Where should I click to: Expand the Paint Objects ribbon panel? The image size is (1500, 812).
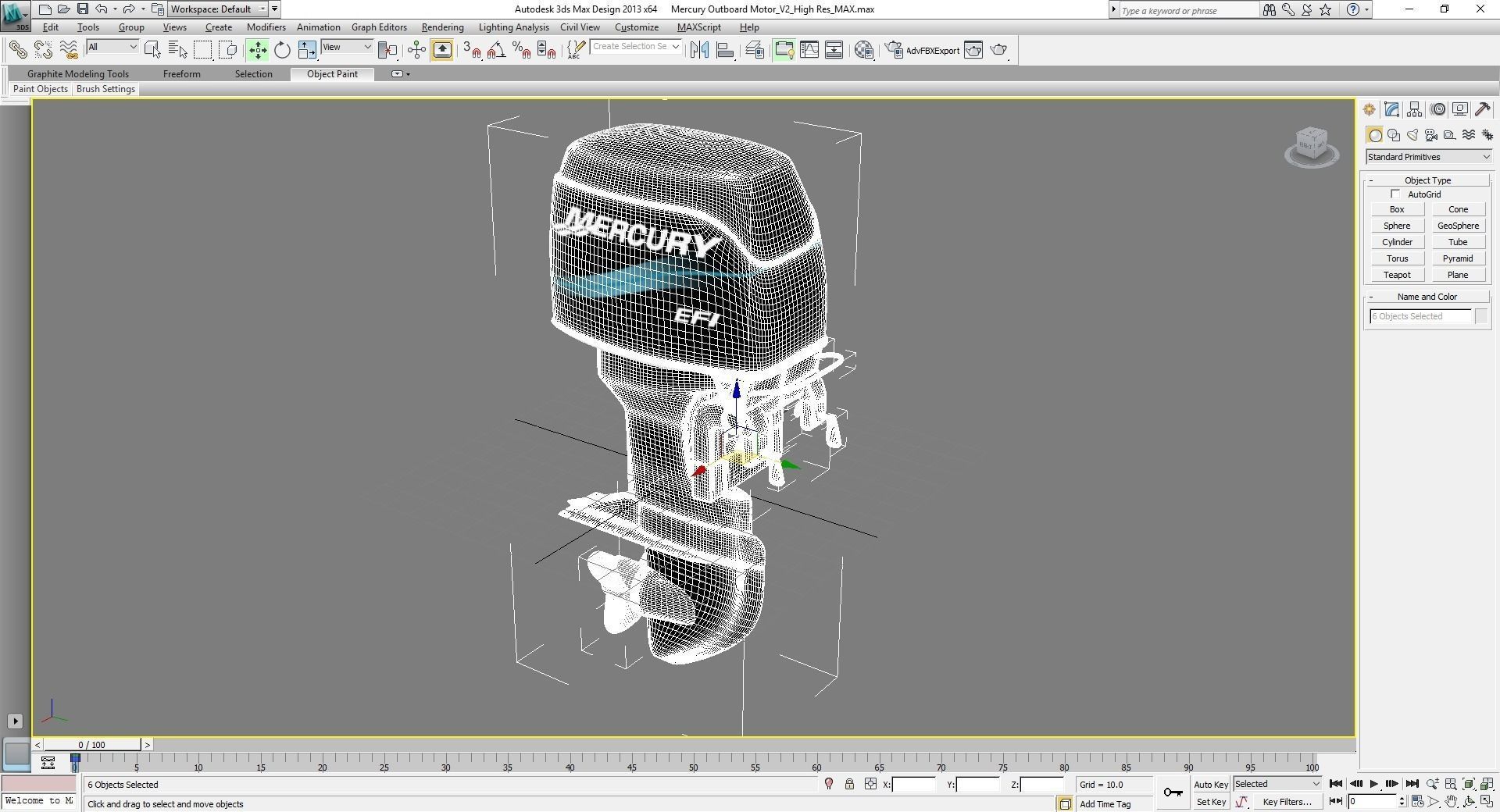pos(41,89)
